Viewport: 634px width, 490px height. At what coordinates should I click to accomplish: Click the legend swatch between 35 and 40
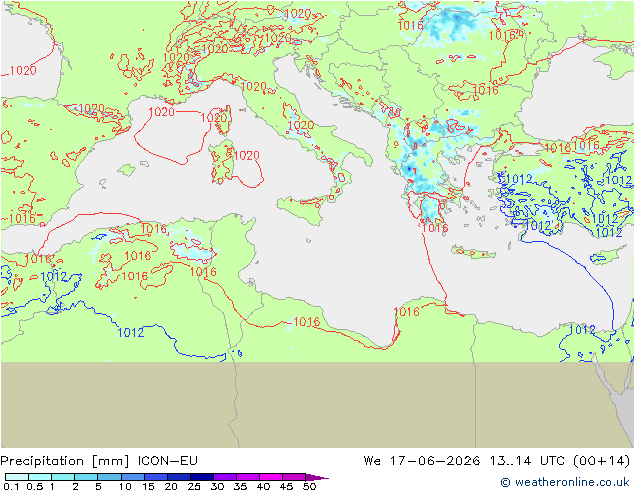point(247,477)
